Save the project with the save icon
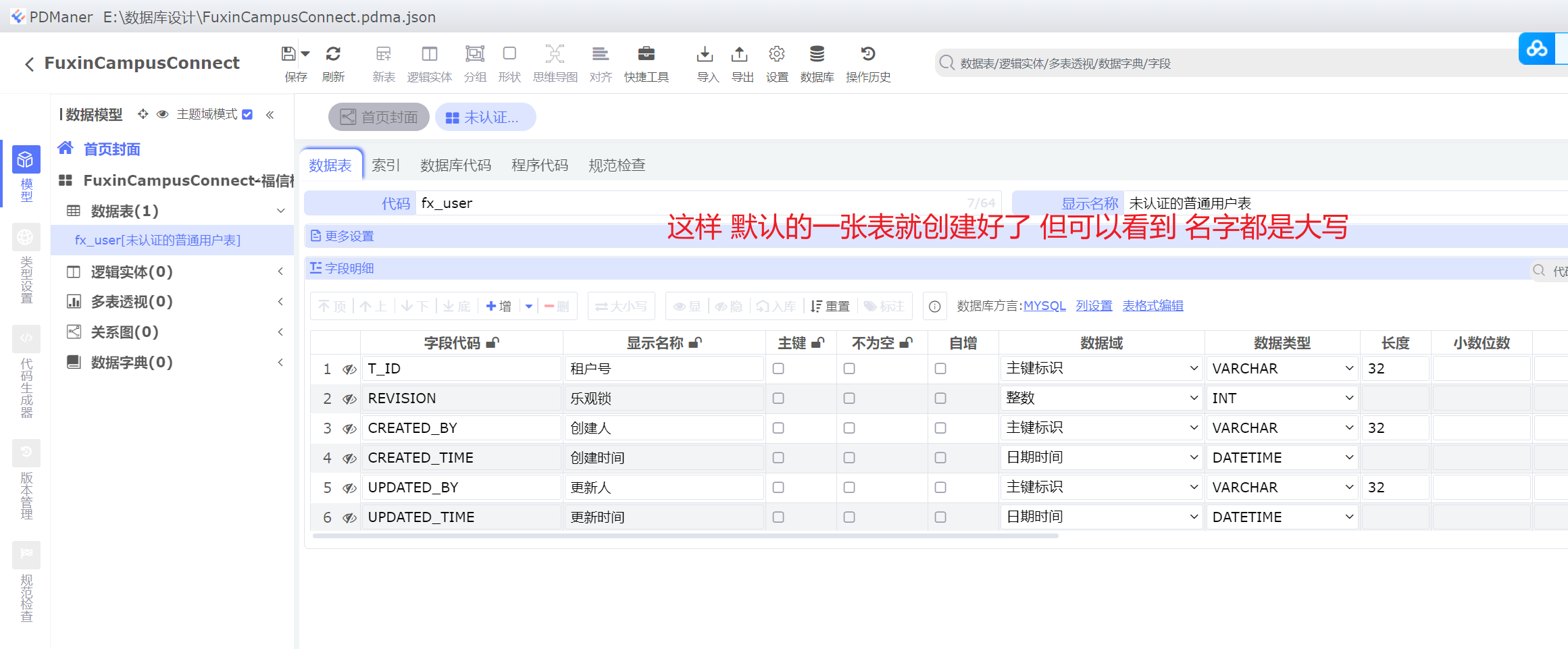Screen dimensions: 1568x649 [288, 54]
